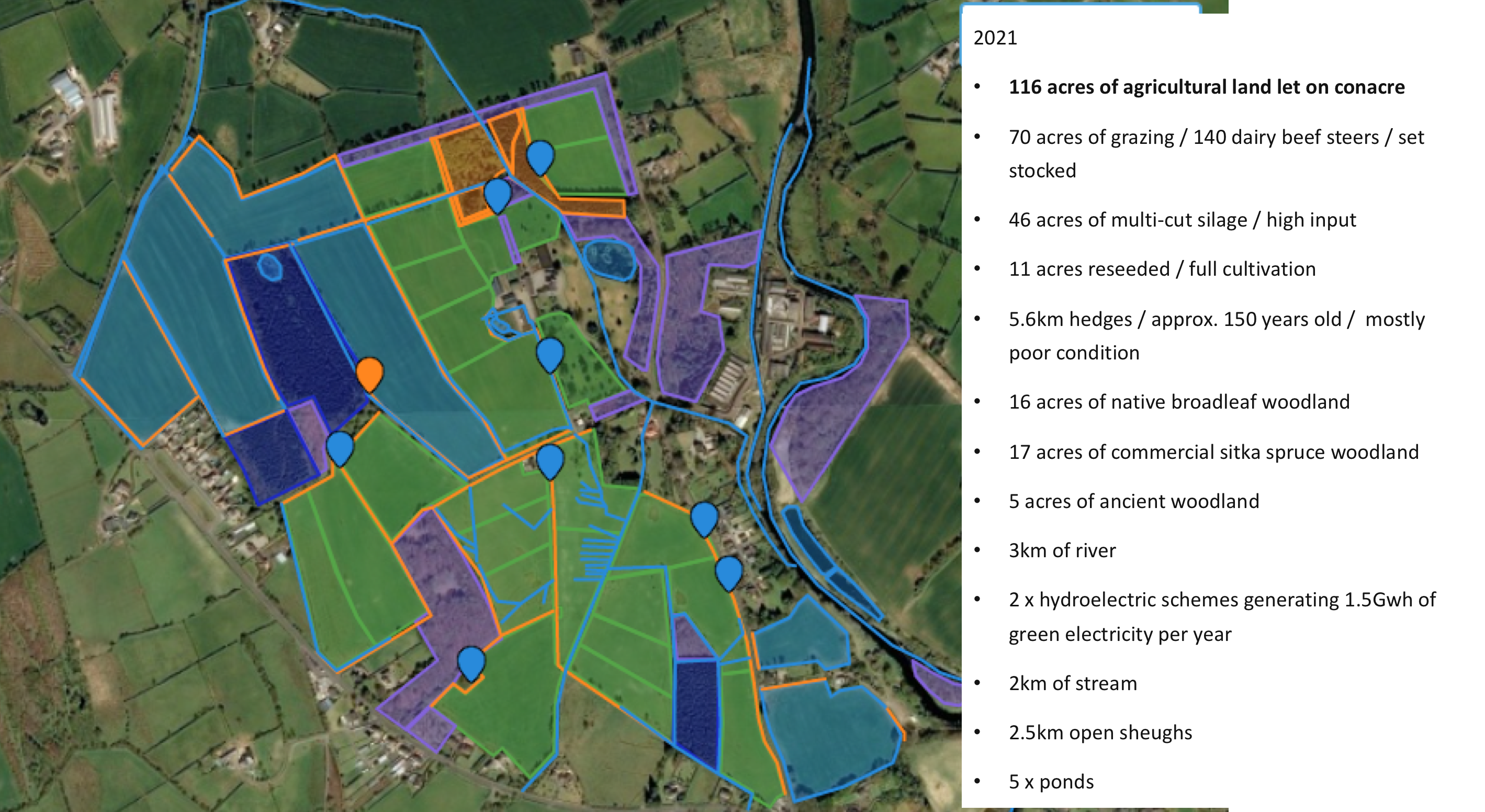Click the orange map pin marker
The height and width of the screenshot is (812, 1485).
coord(369,373)
